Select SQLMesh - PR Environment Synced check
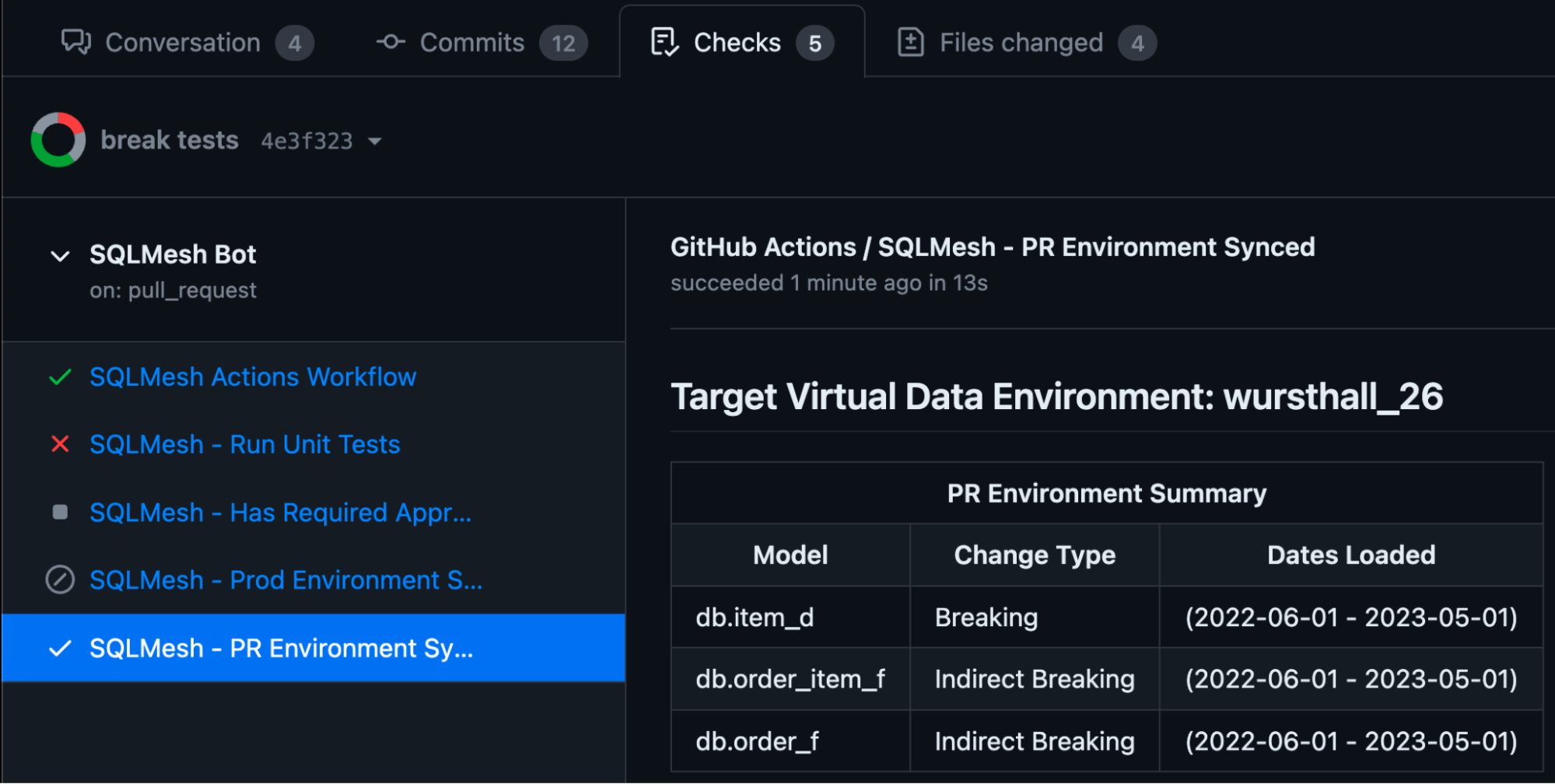This screenshot has height=784, width=1555. pos(313,648)
